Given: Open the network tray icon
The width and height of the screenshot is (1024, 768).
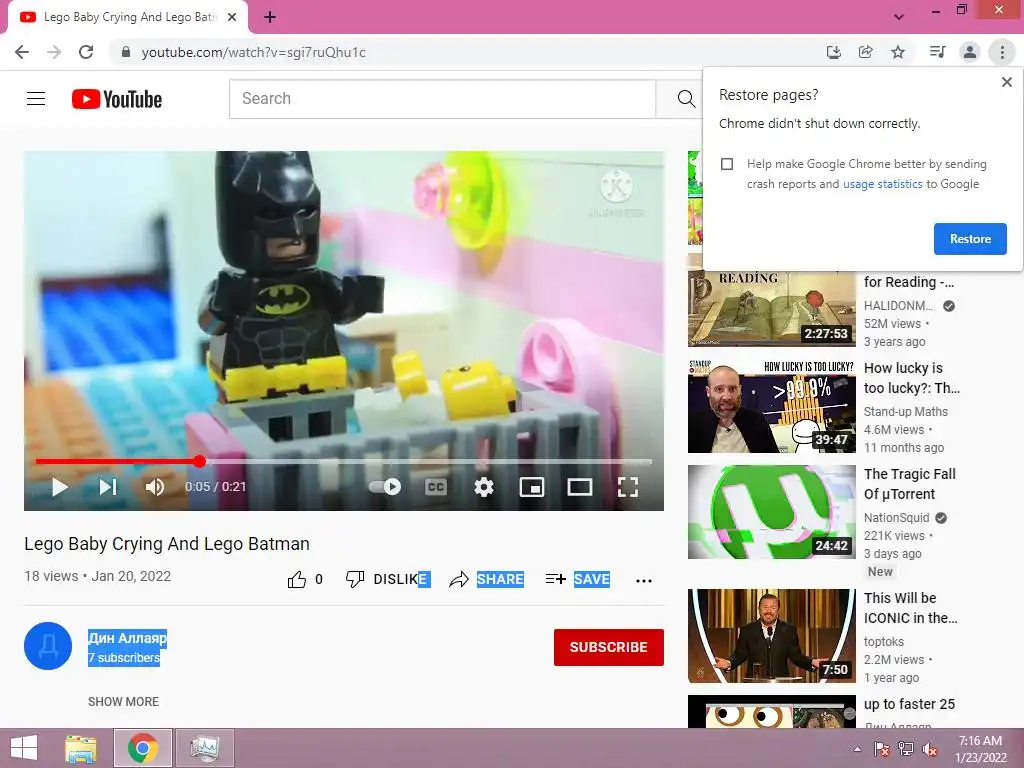Looking at the screenshot, I should 906,749.
